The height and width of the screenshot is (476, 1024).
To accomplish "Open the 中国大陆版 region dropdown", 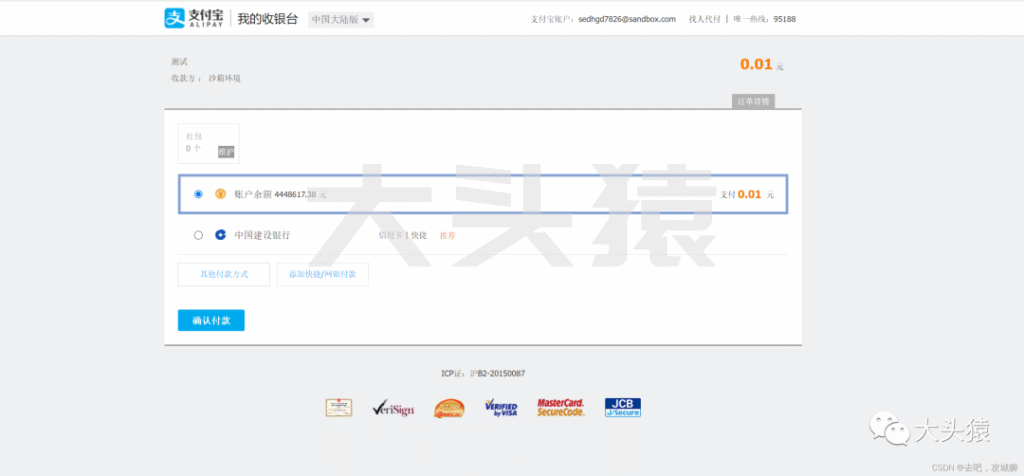I will 341,20.
